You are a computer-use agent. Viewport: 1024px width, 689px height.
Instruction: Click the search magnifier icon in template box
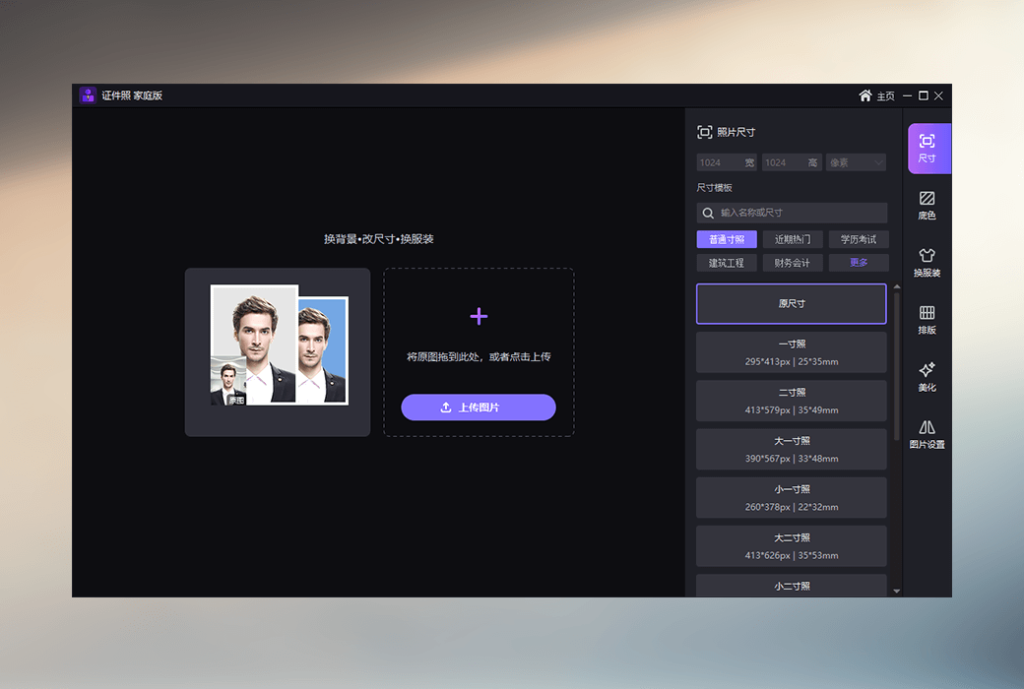[x=708, y=213]
